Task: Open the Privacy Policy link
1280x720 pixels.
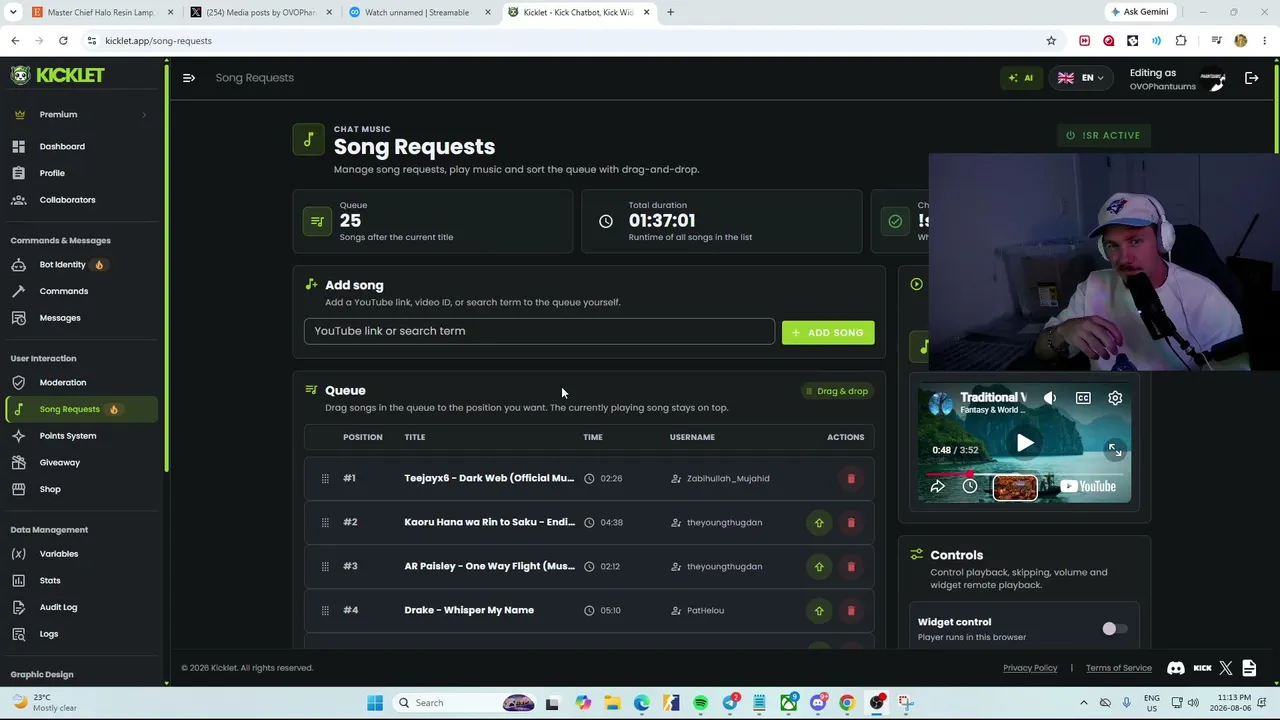Action: (x=1030, y=668)
